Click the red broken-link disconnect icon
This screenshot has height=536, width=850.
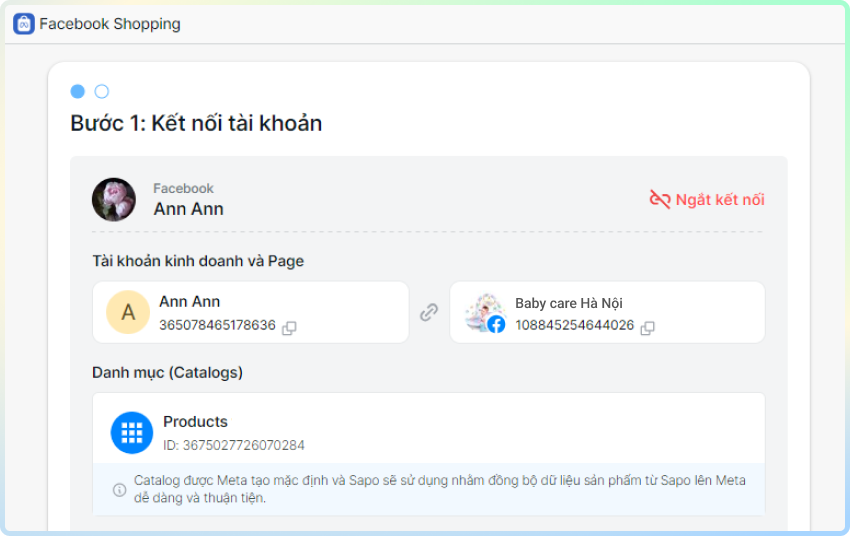pyautogui.click(x=660, y=199)
